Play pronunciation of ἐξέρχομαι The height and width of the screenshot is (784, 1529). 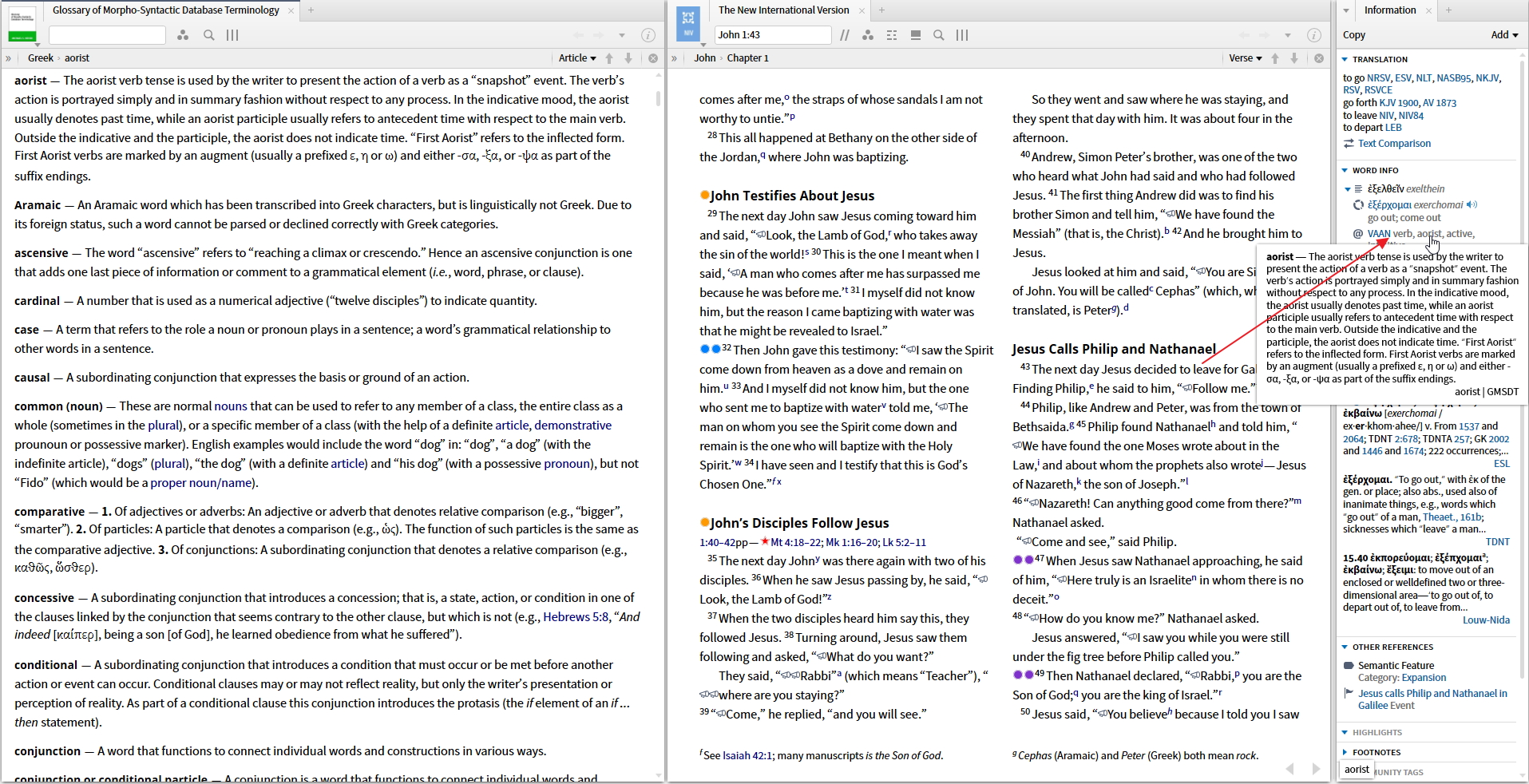(x=1472, y=205)
